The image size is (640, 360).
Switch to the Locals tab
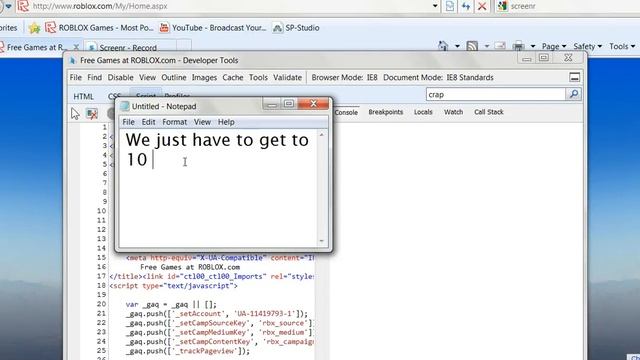coord(423,112)
